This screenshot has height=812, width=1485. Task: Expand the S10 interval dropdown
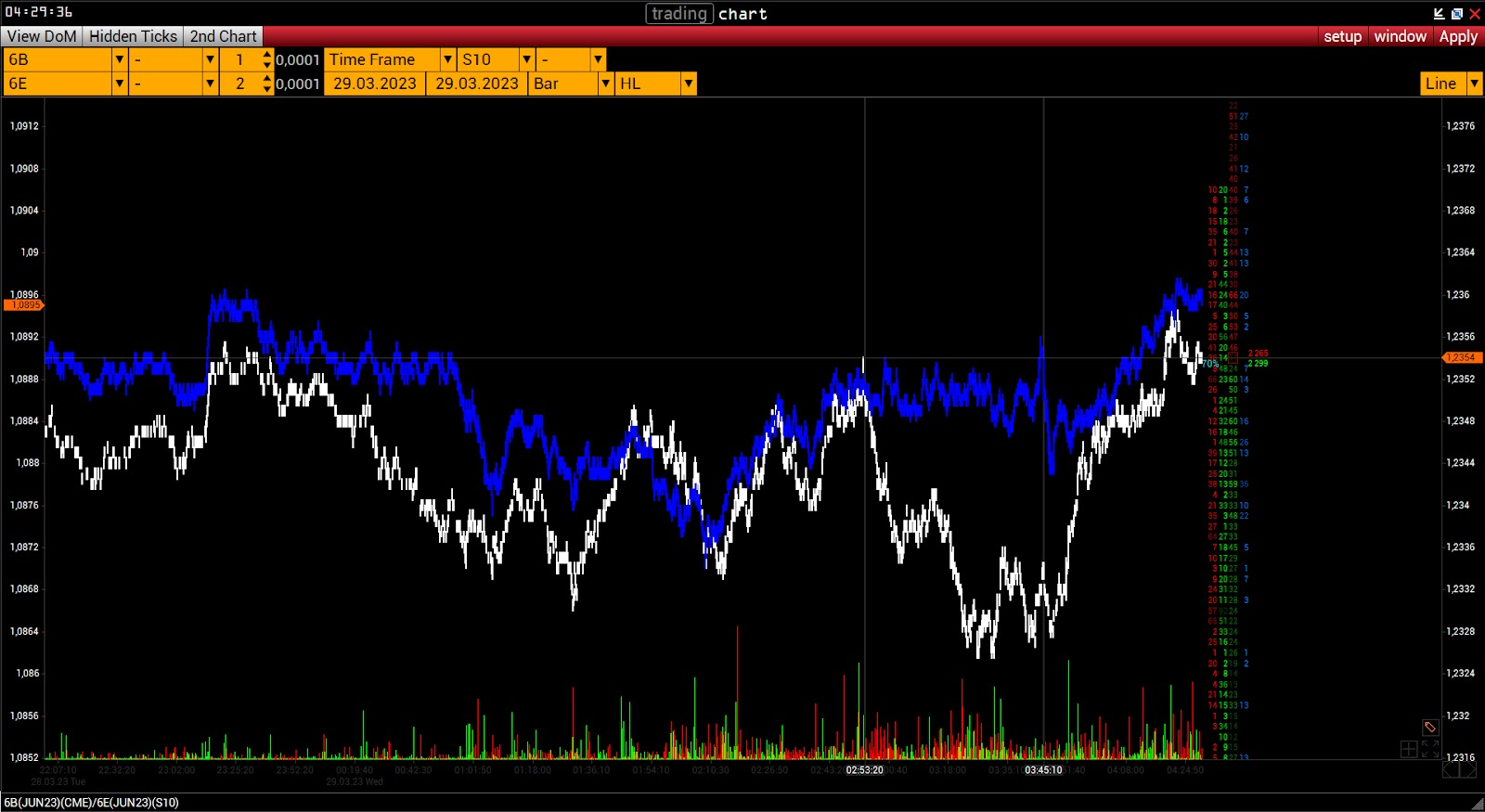click(526, 59)
